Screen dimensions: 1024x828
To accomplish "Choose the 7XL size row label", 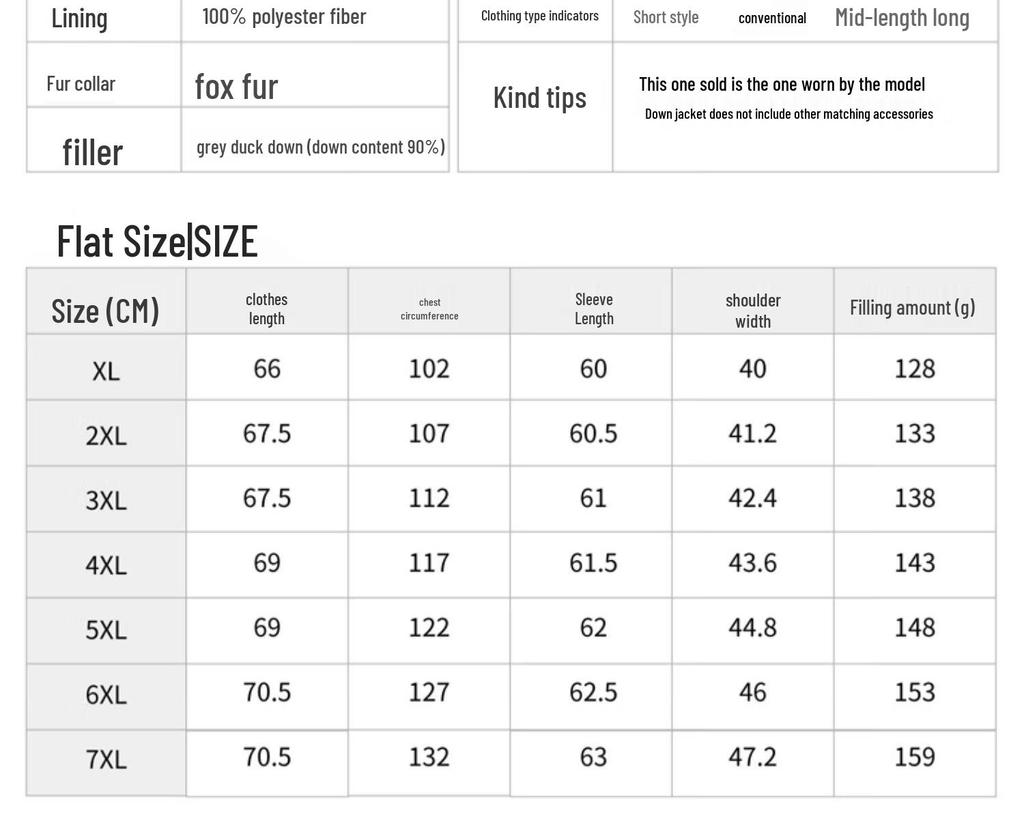I will [106, 759].
